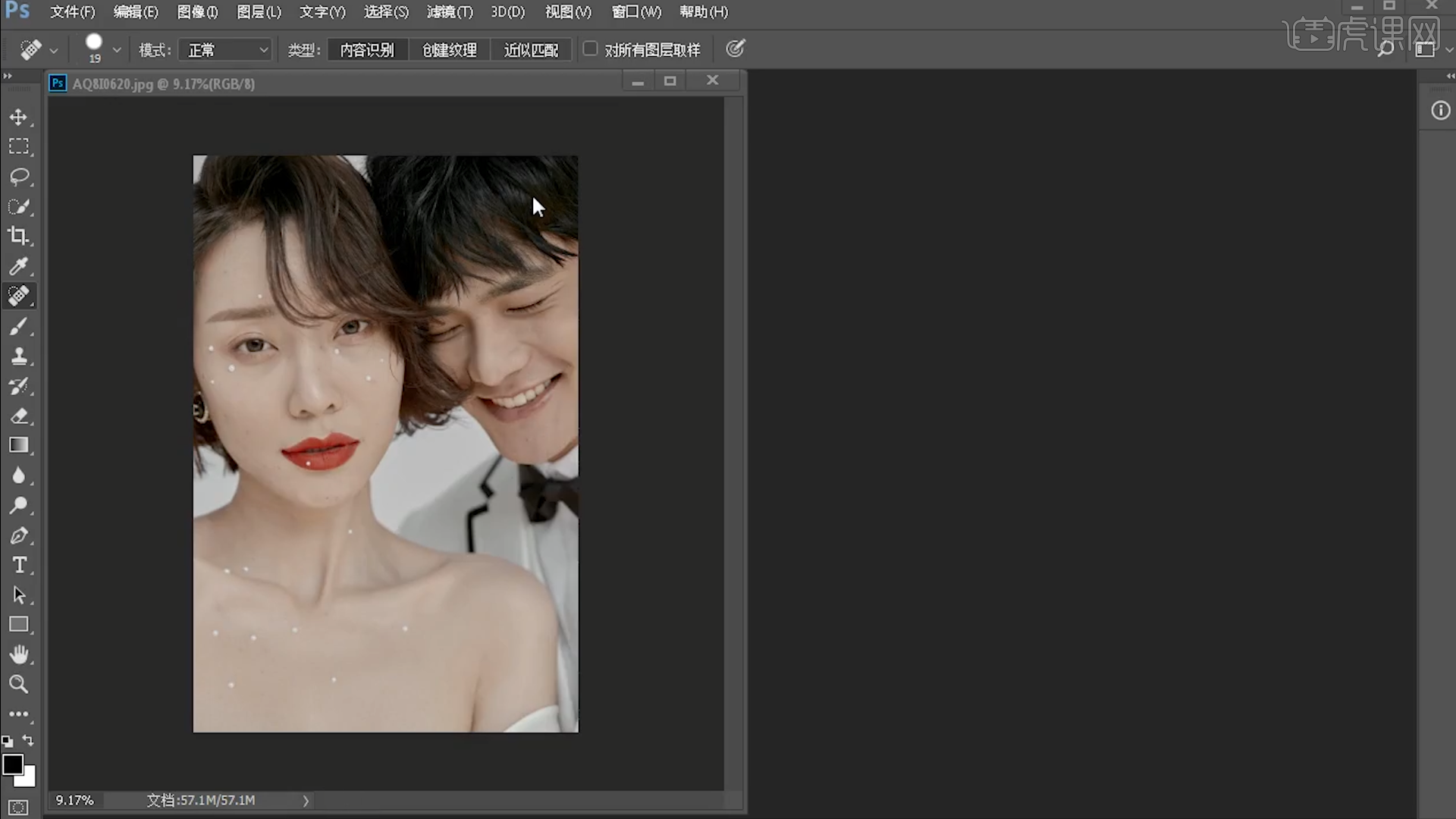The image size is (1456, 819).
Task: Select the Move tool
Action: pyautogui.click(x=18, y=117)
